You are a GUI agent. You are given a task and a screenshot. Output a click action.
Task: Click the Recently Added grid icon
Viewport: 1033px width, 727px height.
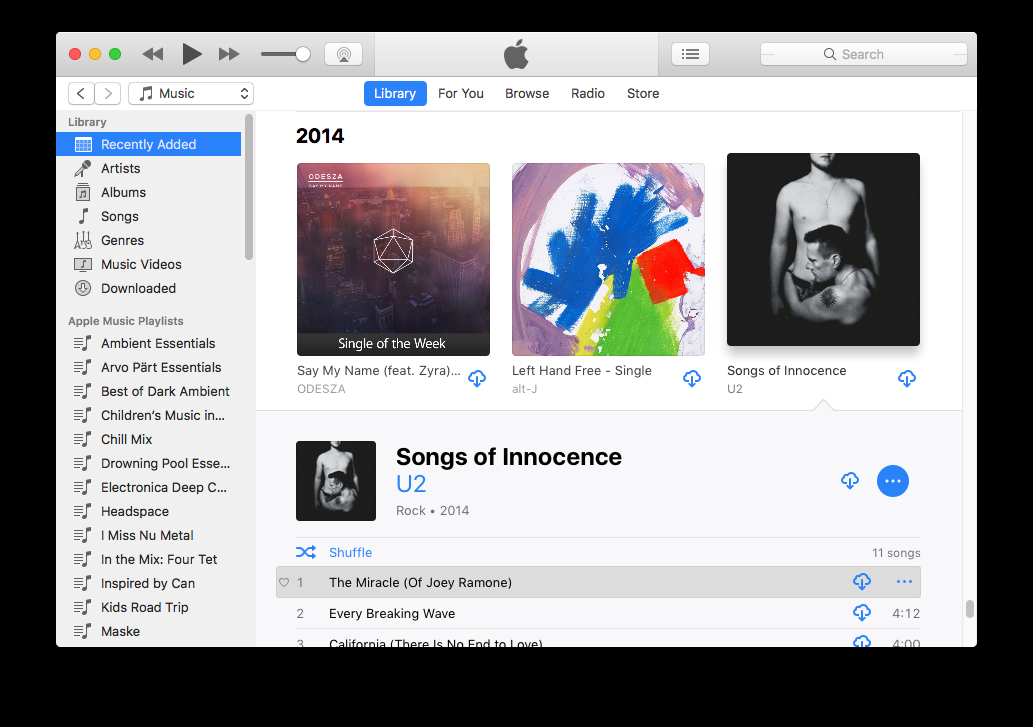coord(83,144)
